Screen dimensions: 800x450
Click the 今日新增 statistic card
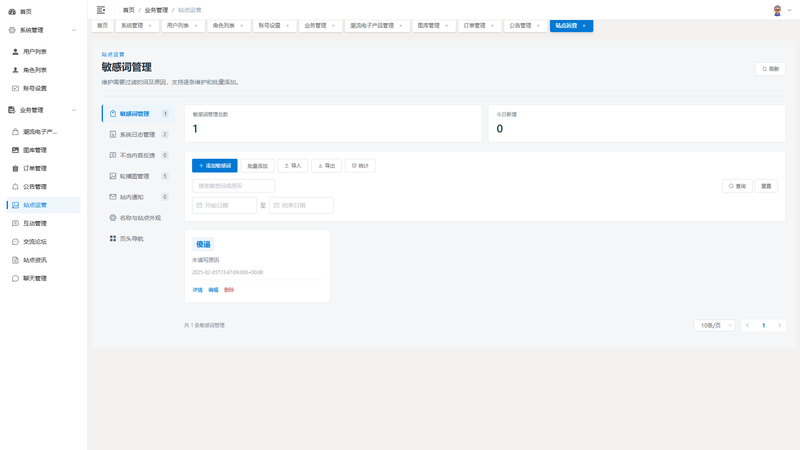[x=637, y=123]
